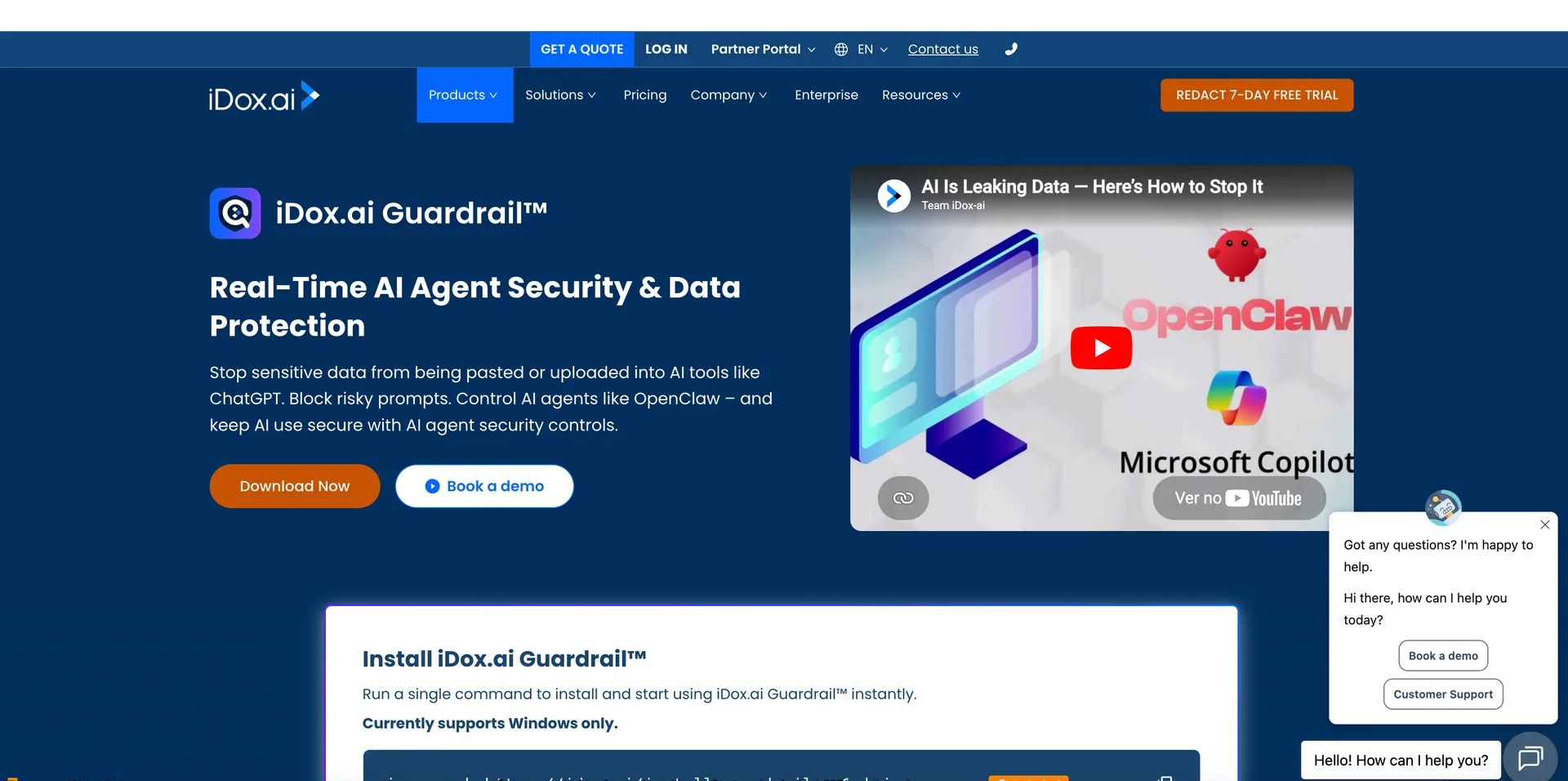Click Download Now button
The image size is (1568, 781).
[295, 486]
